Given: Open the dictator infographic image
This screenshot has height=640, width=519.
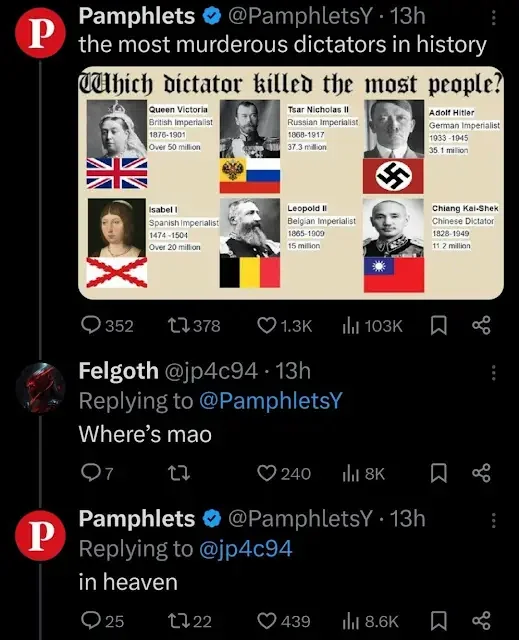Looking at the screenshot, I should click(291, 183).
